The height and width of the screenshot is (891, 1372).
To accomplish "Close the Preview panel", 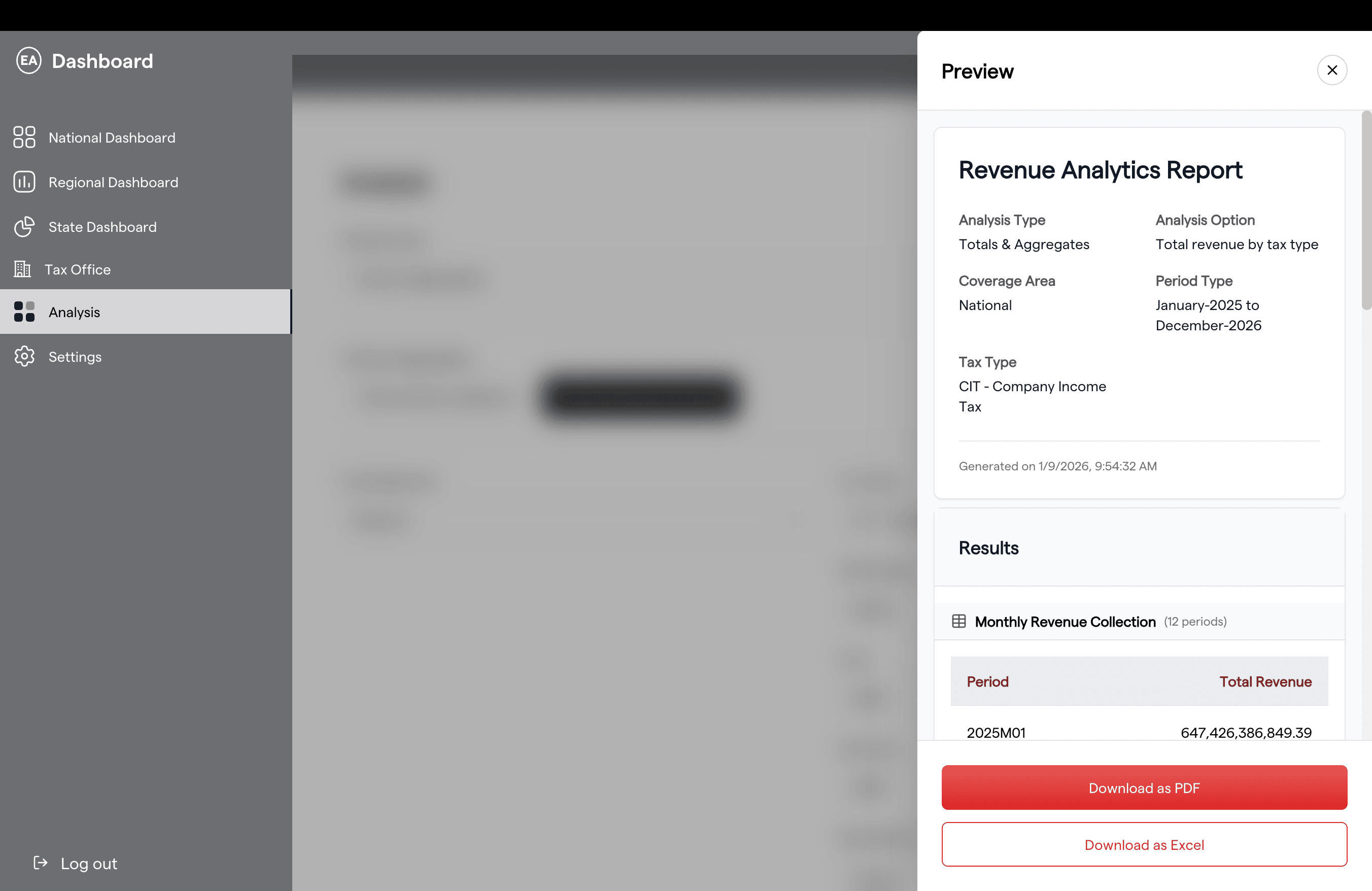I will click(x=1331, y=71).
